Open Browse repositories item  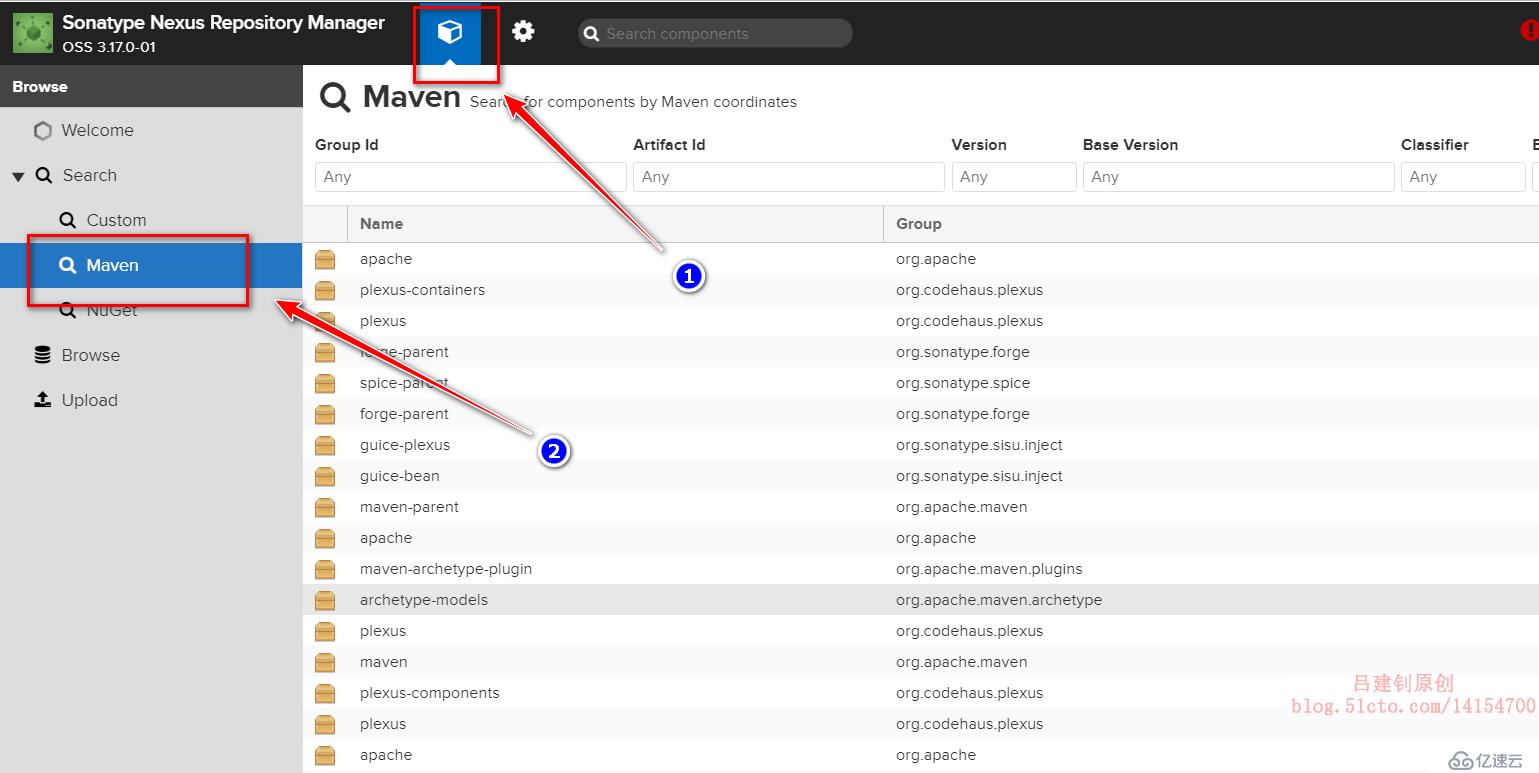pyautogui.click(x=91, y=355)
